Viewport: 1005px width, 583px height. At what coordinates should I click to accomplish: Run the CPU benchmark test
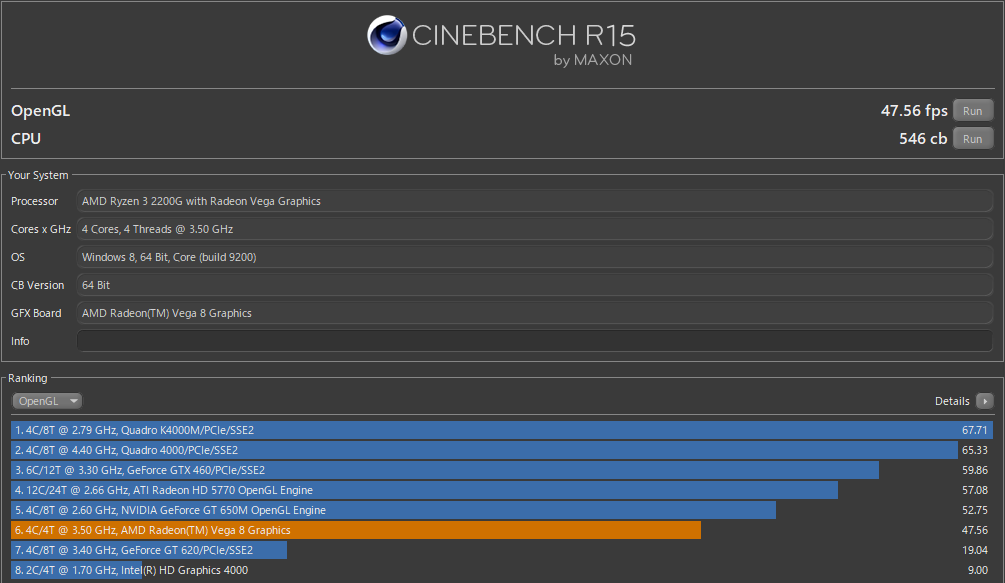pos(972,138)
